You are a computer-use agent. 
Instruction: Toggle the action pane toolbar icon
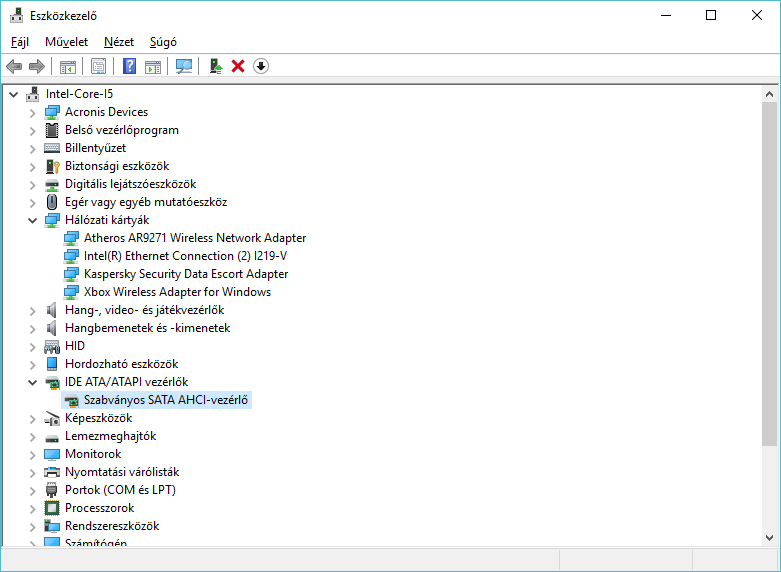153,66
